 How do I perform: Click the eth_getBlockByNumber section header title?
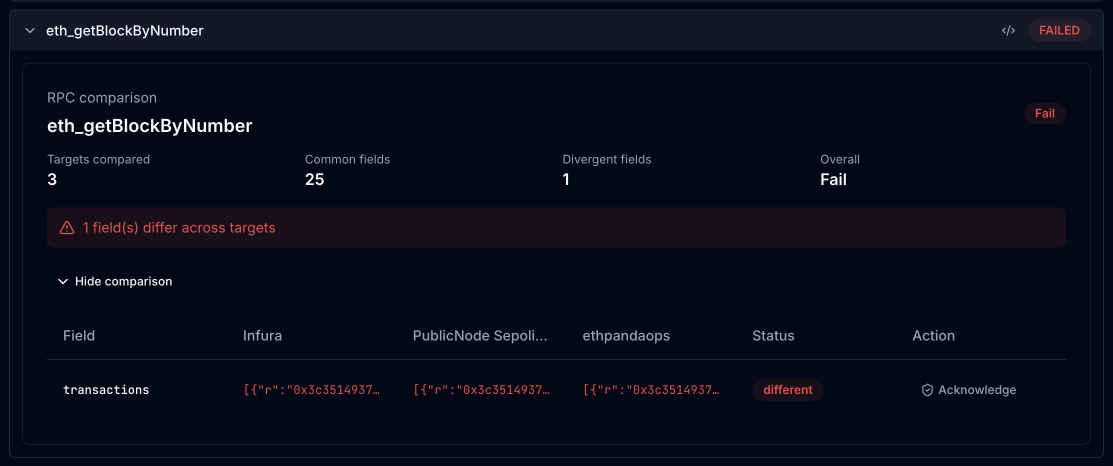click(124, 30)
